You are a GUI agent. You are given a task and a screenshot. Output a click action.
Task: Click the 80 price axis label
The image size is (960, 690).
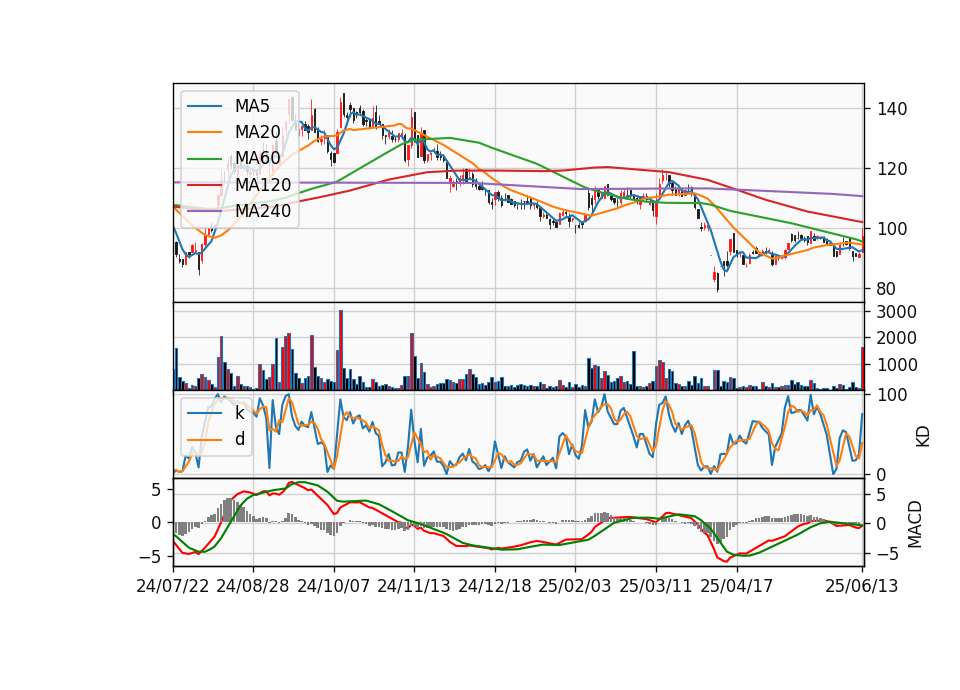click(887, 288)
